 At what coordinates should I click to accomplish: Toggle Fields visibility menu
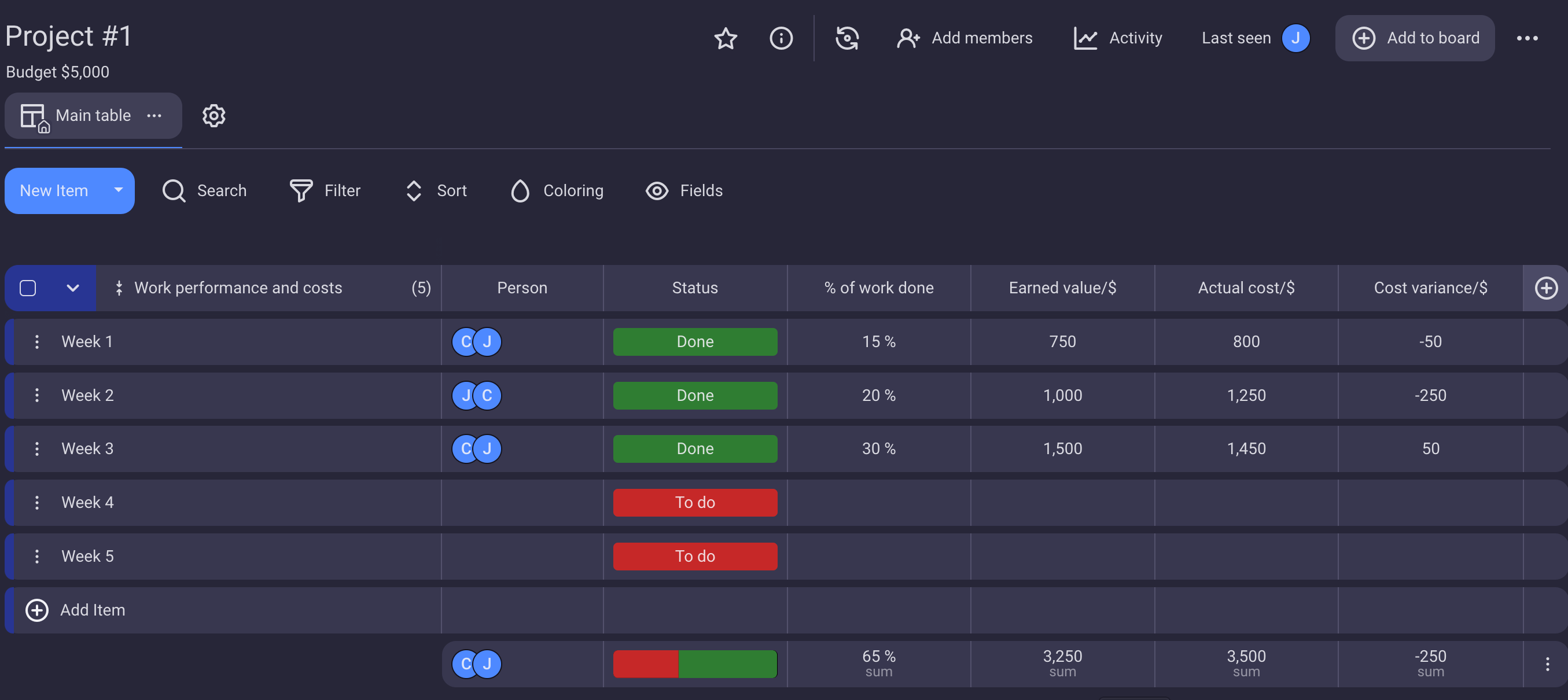tap(683, 190)
